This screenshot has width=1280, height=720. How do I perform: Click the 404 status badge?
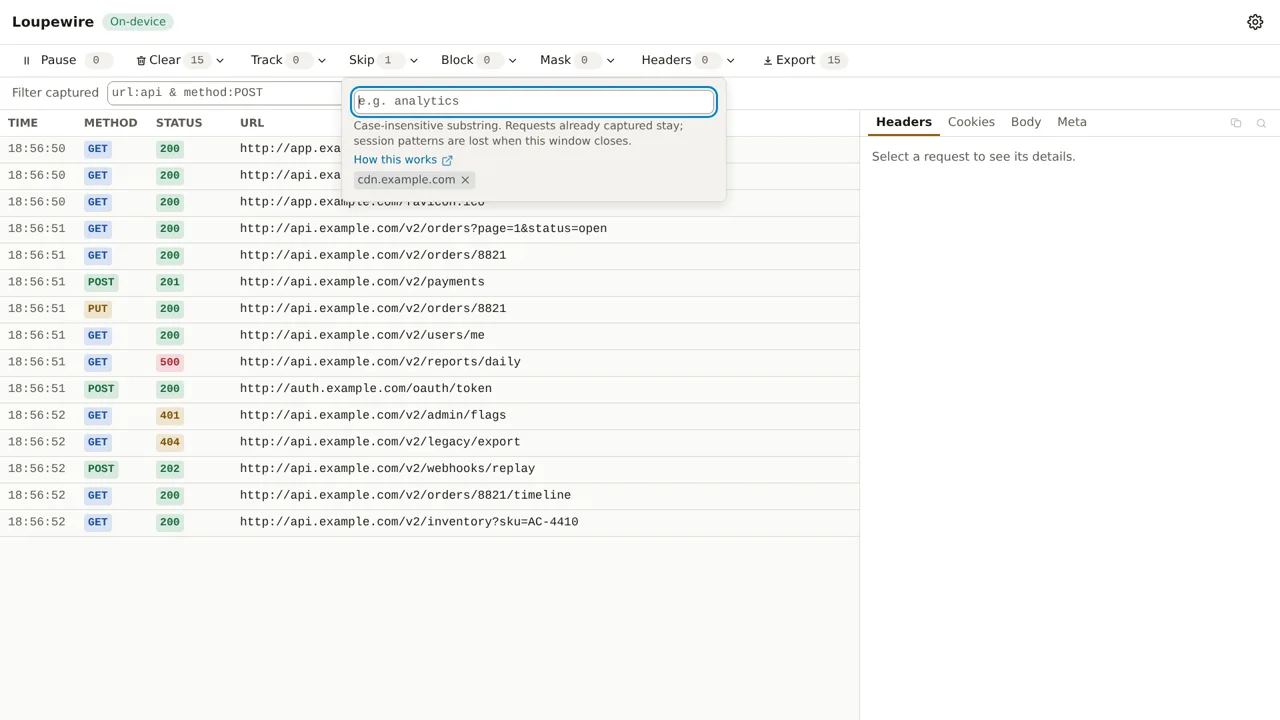(170, 442)
